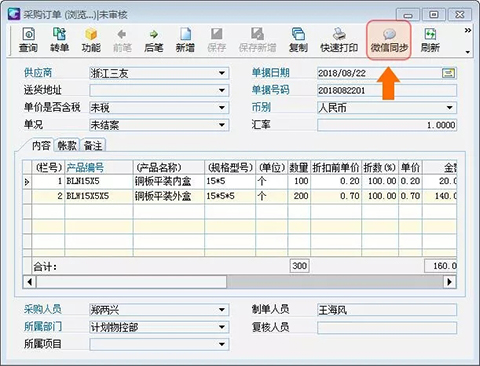The width and height of the screenshot is (480, 366).
Task: Click the application icon in title bar
Action: [x=14, y=14]
